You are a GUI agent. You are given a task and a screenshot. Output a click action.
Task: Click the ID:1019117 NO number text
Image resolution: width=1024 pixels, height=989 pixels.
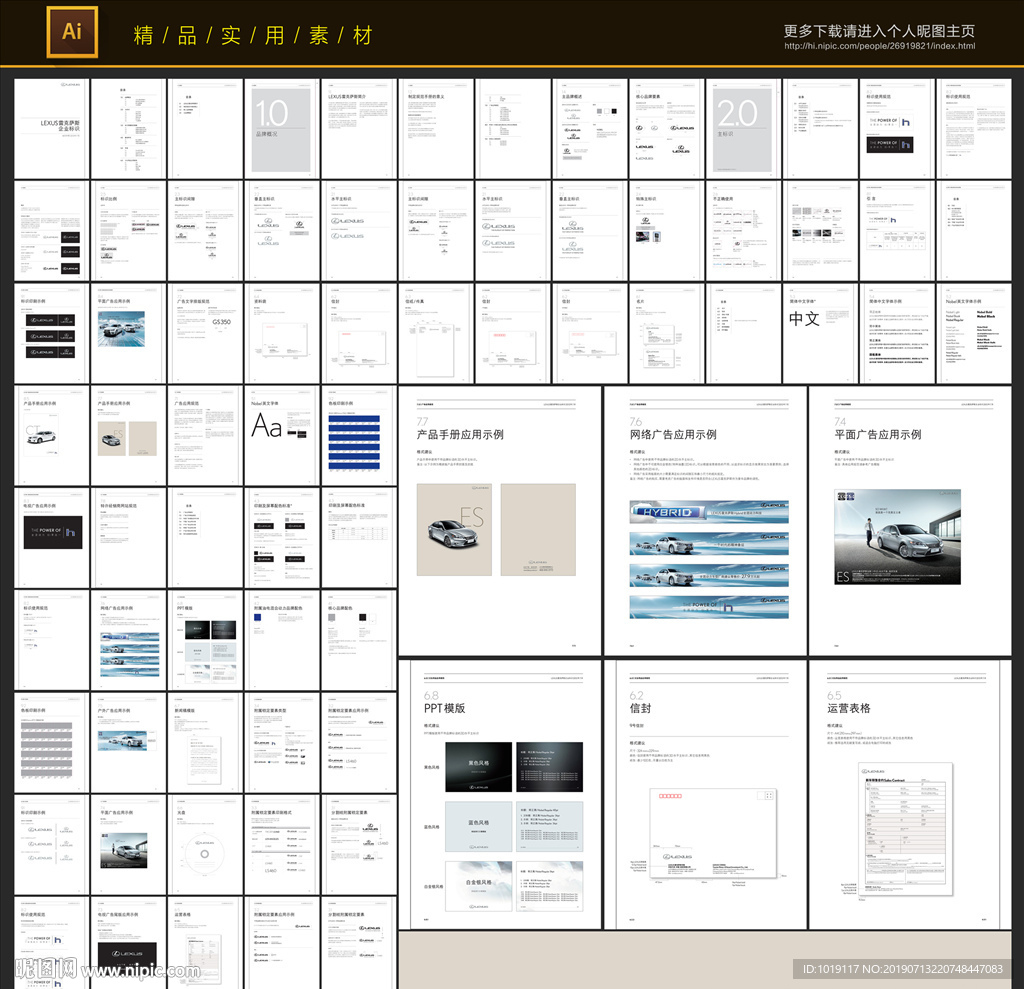(903, 969)
